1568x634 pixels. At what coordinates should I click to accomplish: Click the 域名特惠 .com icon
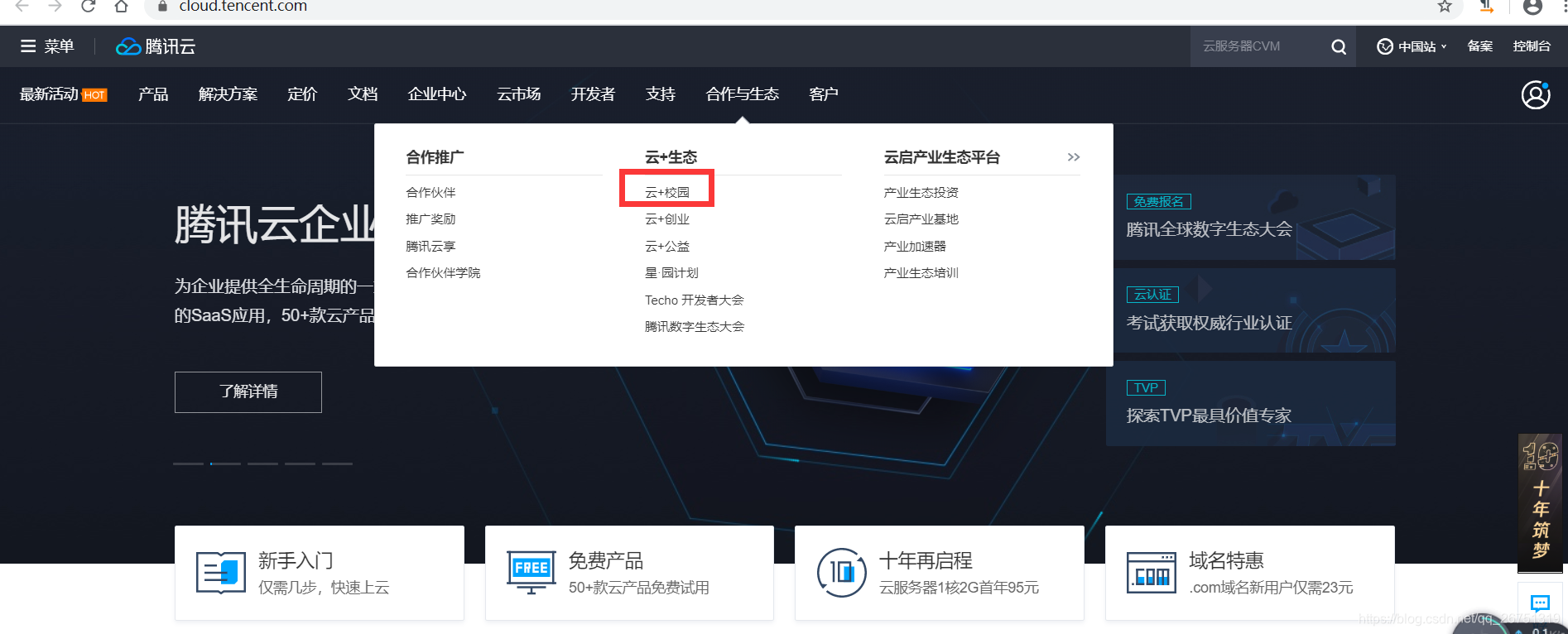tap(1152, 573)
